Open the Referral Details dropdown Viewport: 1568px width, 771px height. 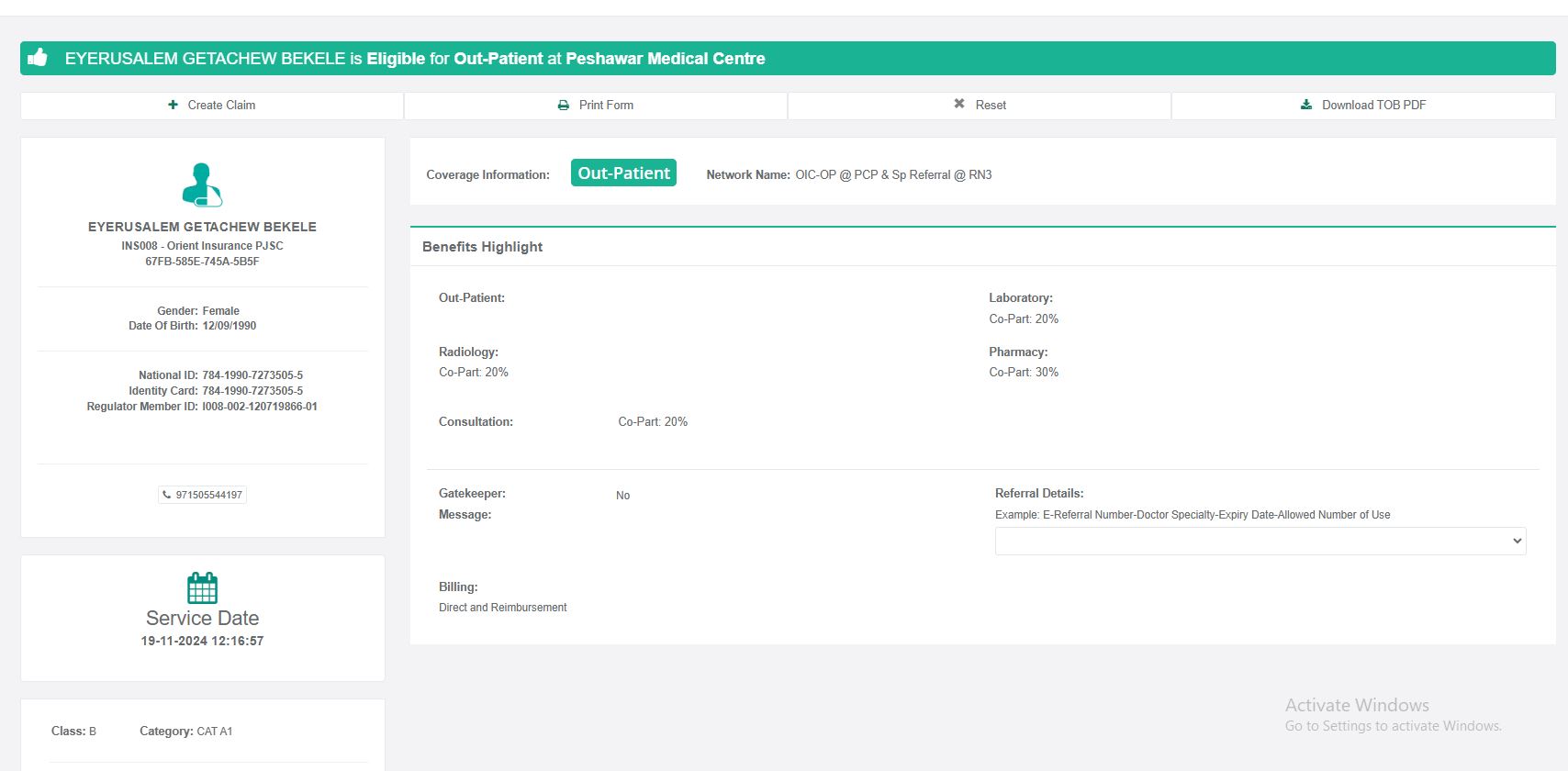coord(1260,541)
